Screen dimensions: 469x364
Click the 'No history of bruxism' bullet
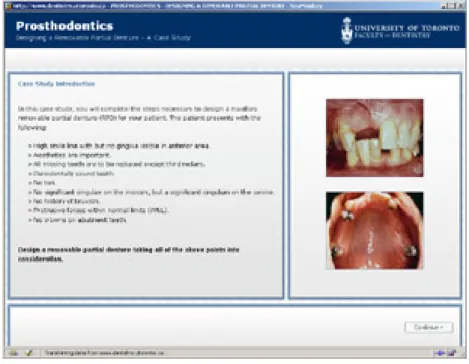tap(64, 201)
